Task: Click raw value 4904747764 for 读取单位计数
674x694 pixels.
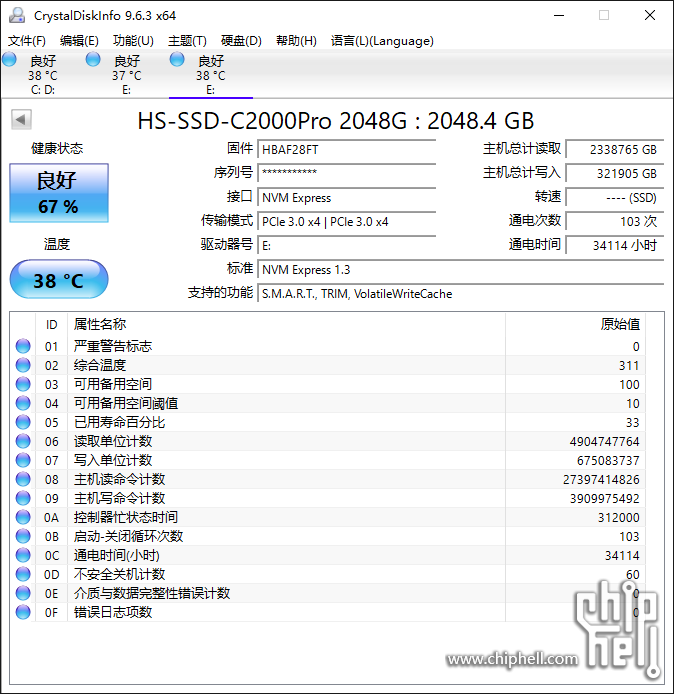Action: [x=604, y=441]
